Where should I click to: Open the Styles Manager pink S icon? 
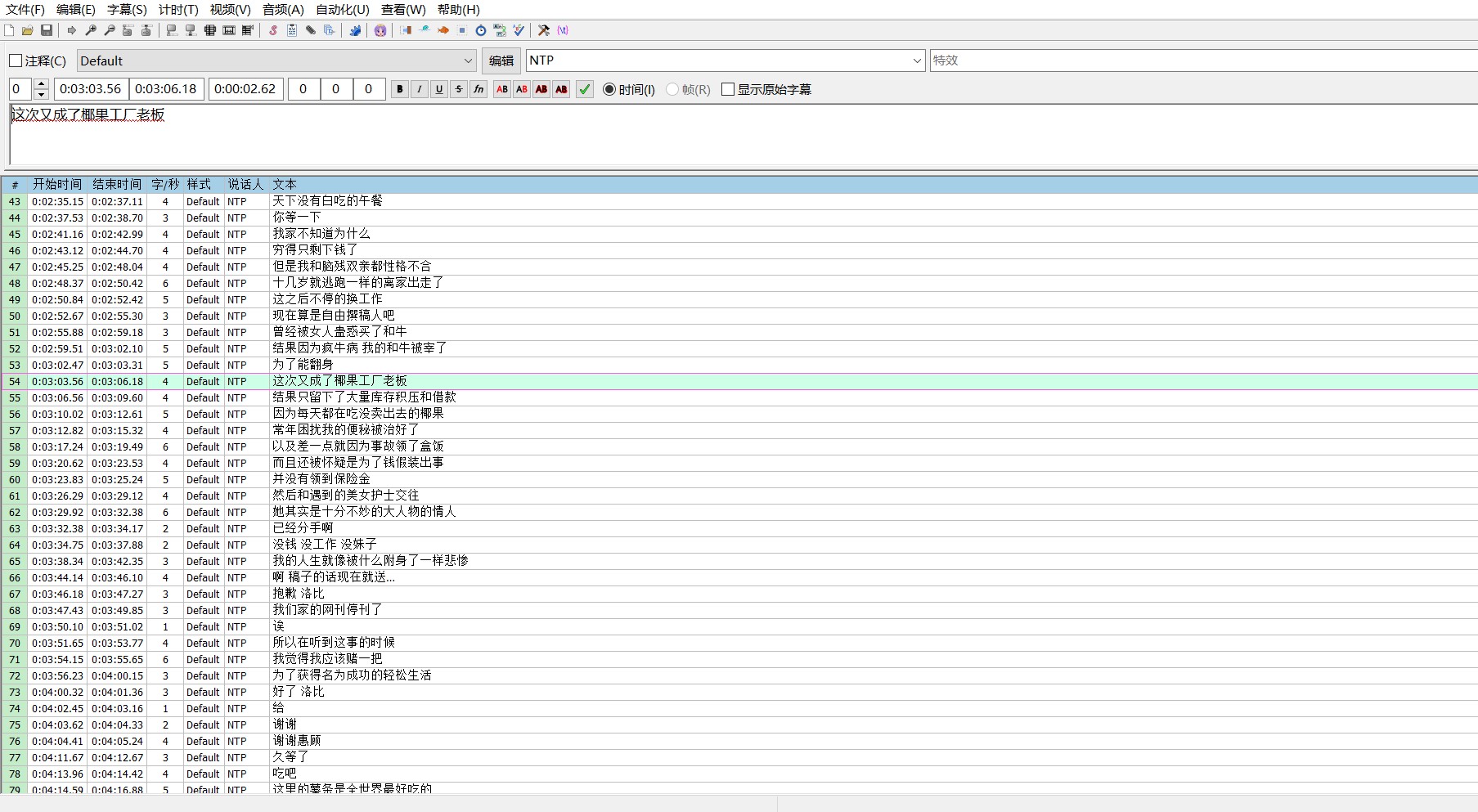(x=273, y=30)
